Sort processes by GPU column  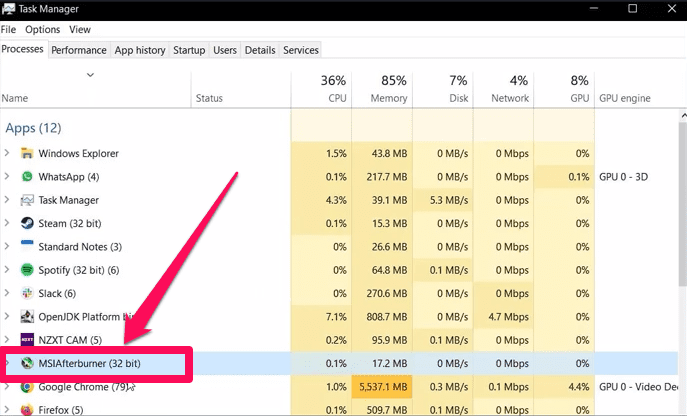coord(564,89)
